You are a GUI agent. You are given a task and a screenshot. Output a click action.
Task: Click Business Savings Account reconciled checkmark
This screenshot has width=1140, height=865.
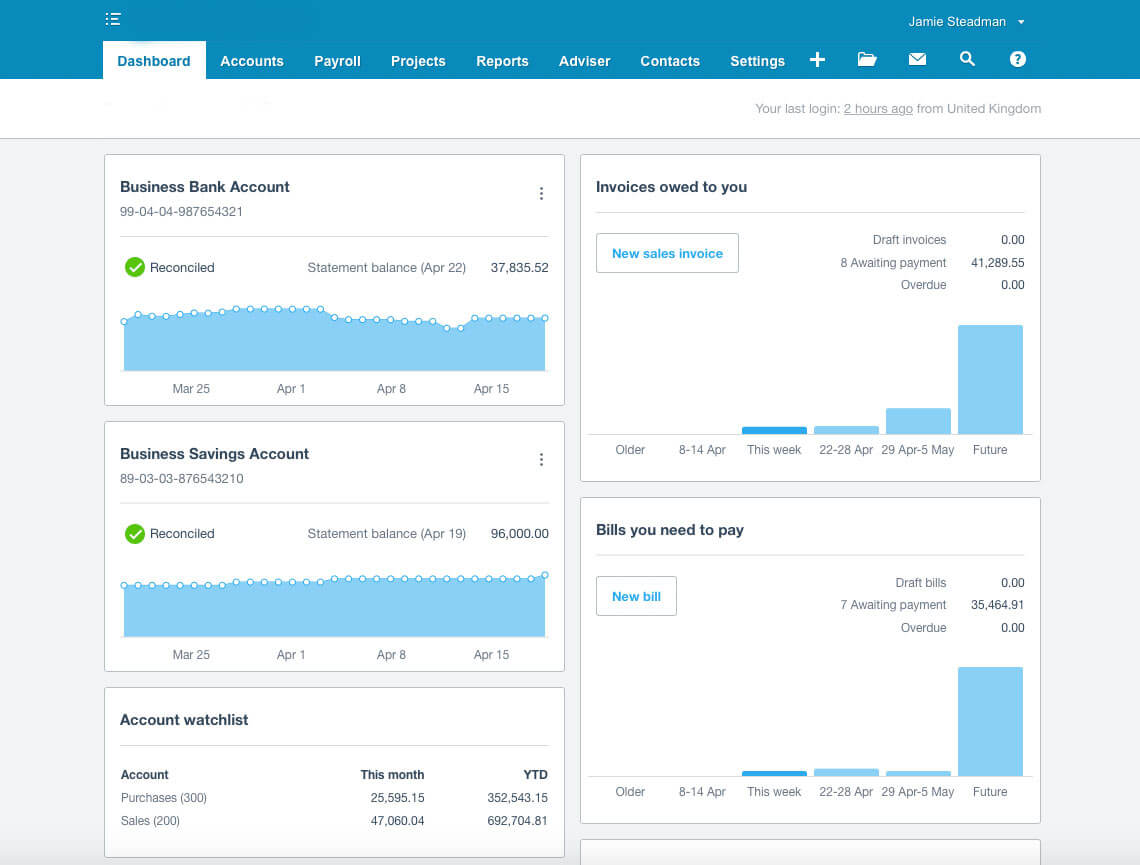(x=135, y=534)
